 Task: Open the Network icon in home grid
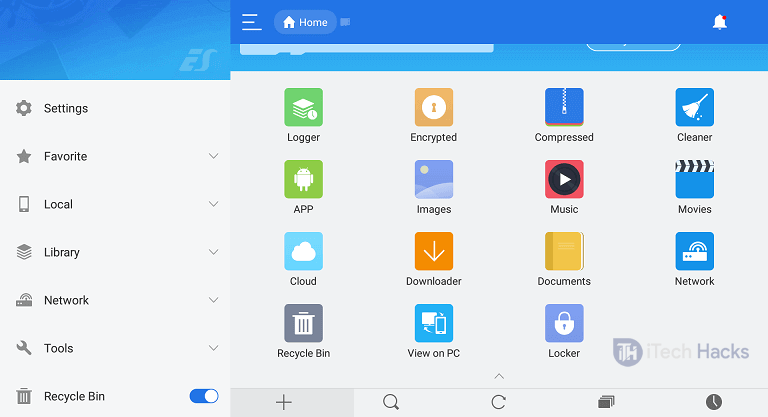tap(694, 251)
